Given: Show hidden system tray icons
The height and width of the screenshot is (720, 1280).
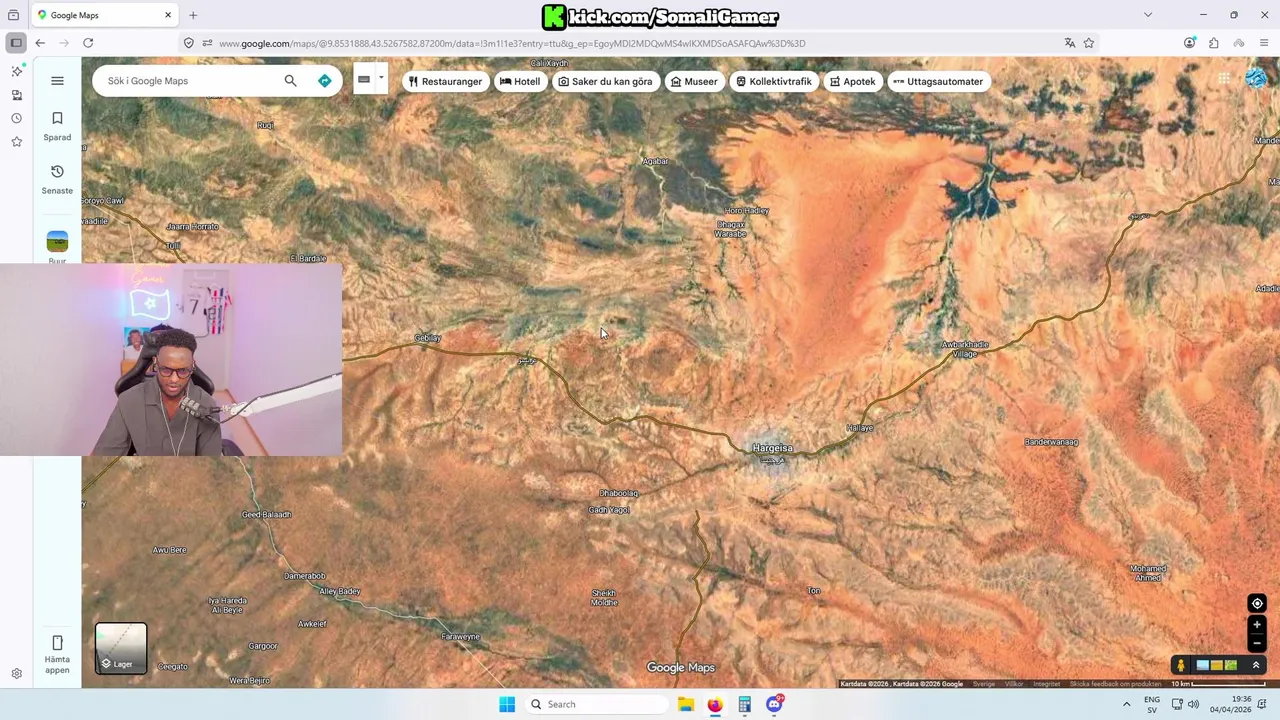Looking at the screenshot, I should point(1126,704).
